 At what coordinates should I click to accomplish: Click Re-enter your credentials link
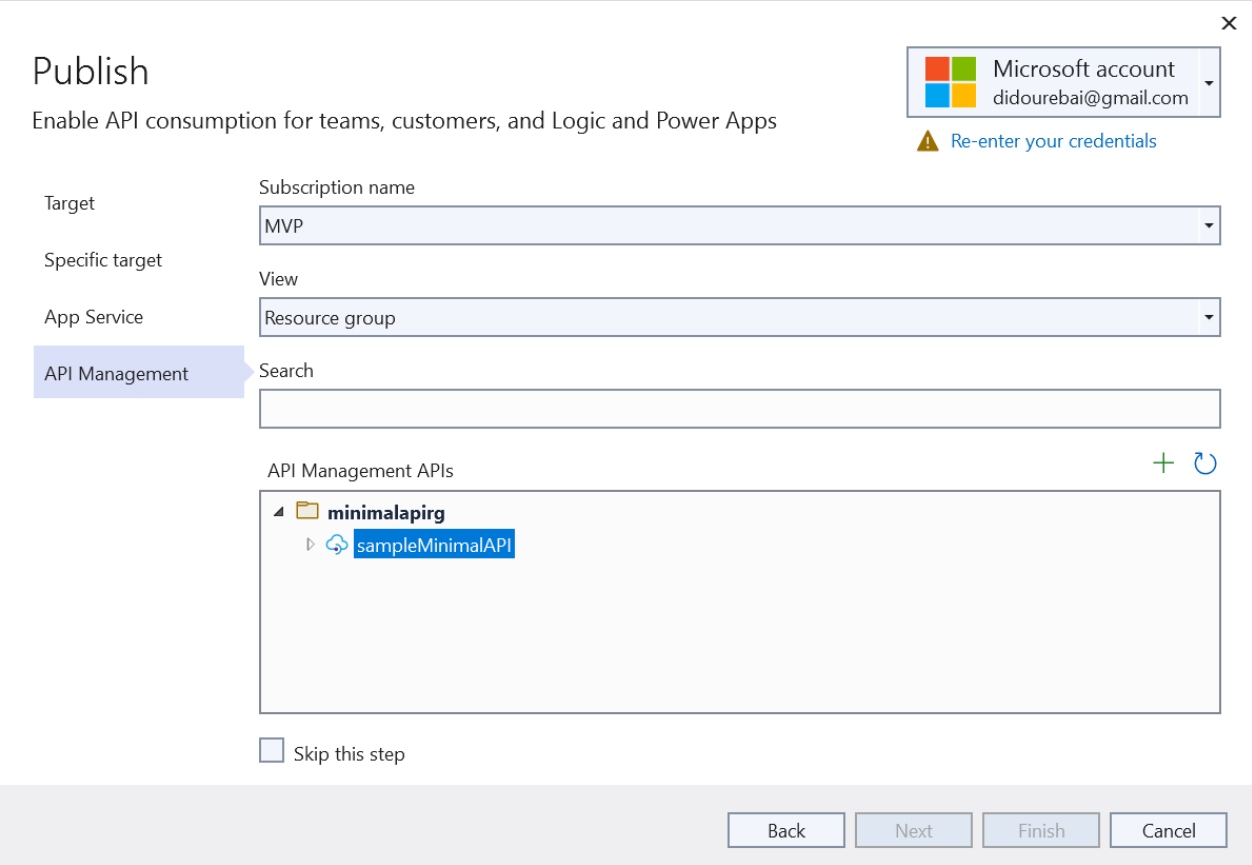[1053, 142]
